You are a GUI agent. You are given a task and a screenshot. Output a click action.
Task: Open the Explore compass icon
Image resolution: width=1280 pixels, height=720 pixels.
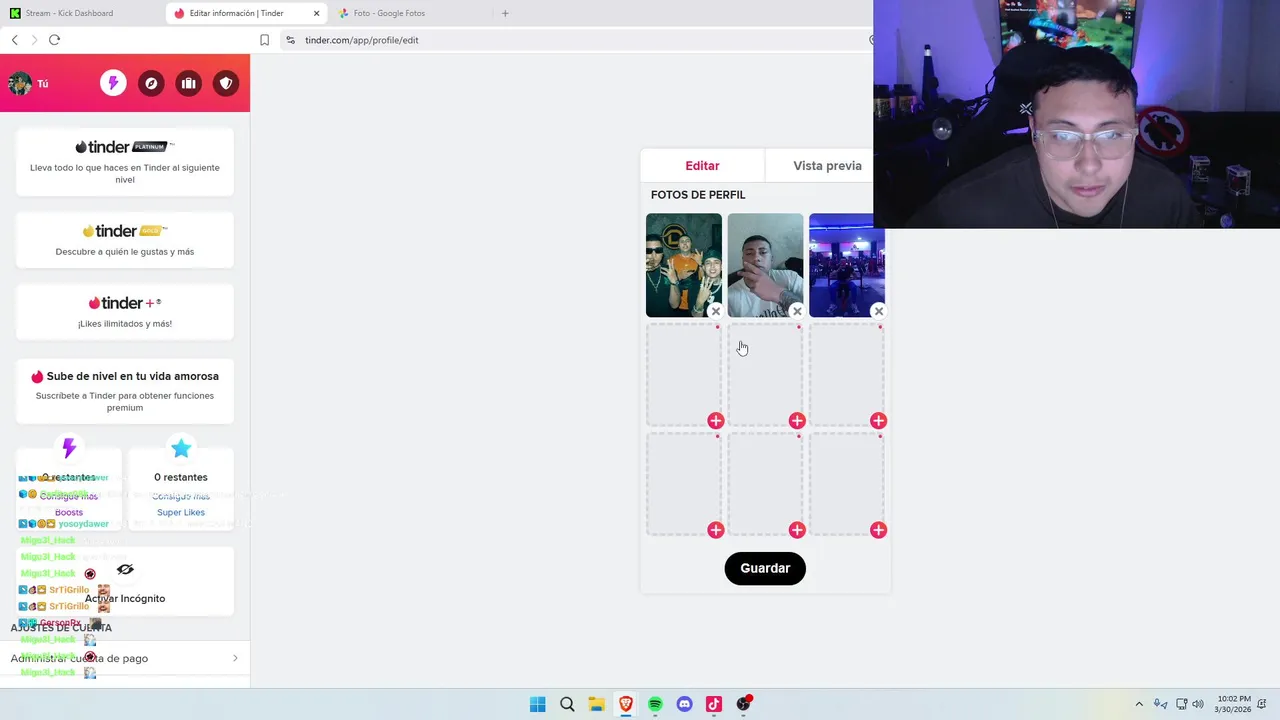pyautogui.click(x=151, y=83)
